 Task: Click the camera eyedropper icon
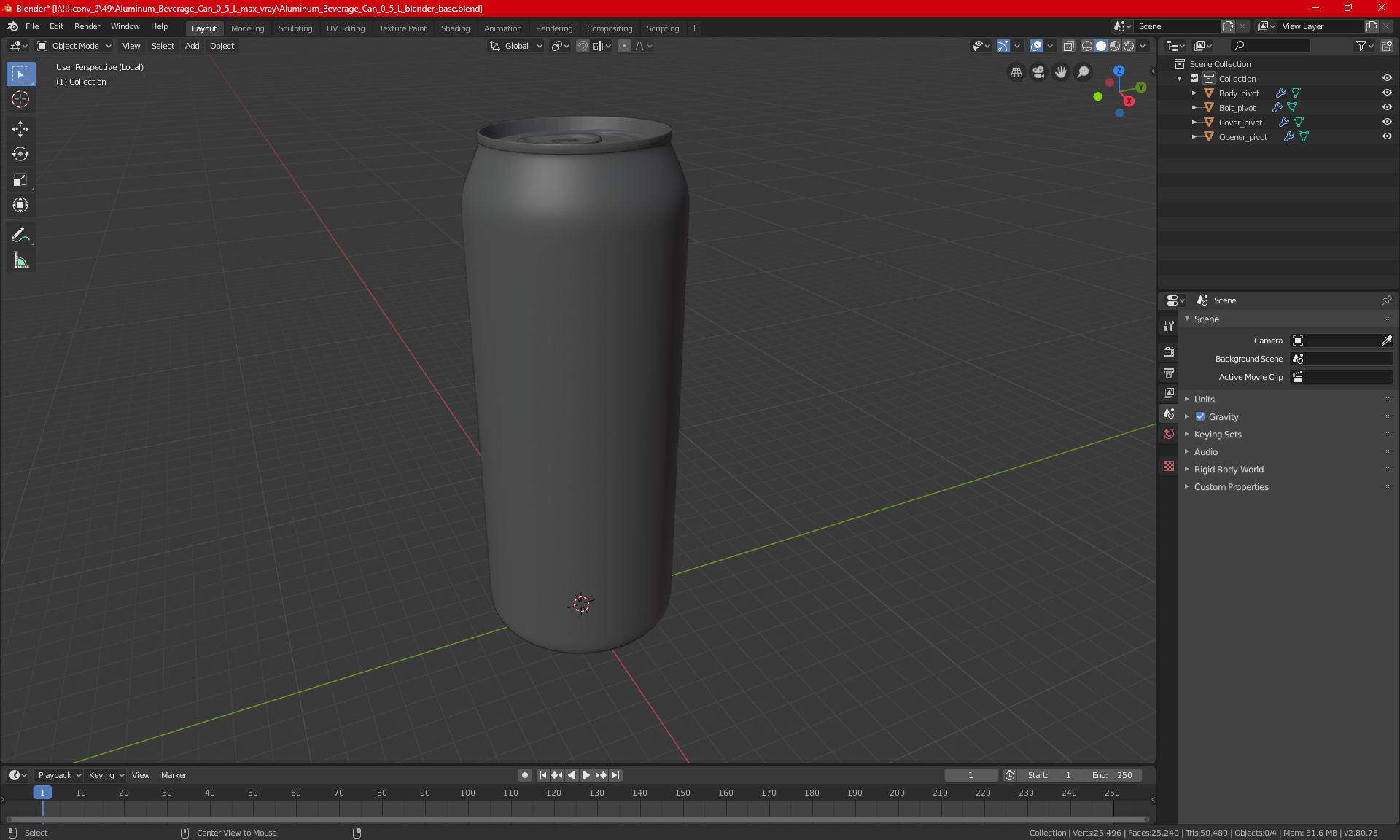1386,341
